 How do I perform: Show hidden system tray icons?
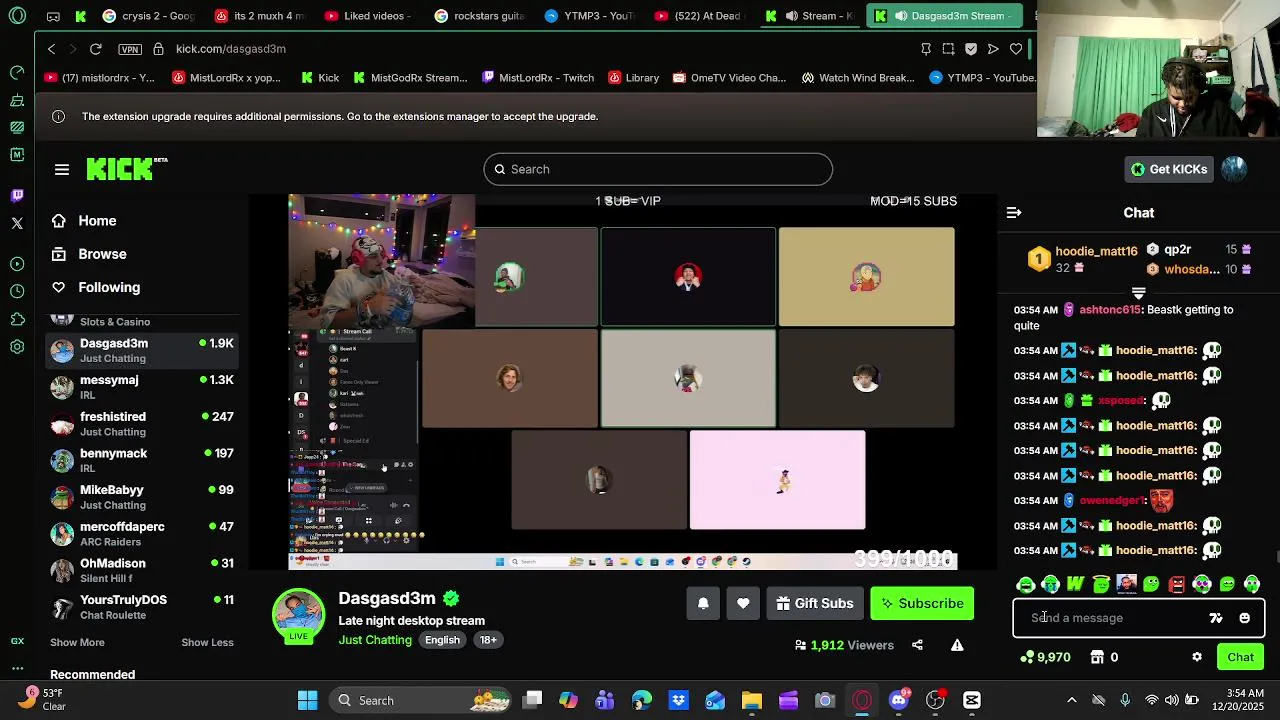pos(1072,700)
